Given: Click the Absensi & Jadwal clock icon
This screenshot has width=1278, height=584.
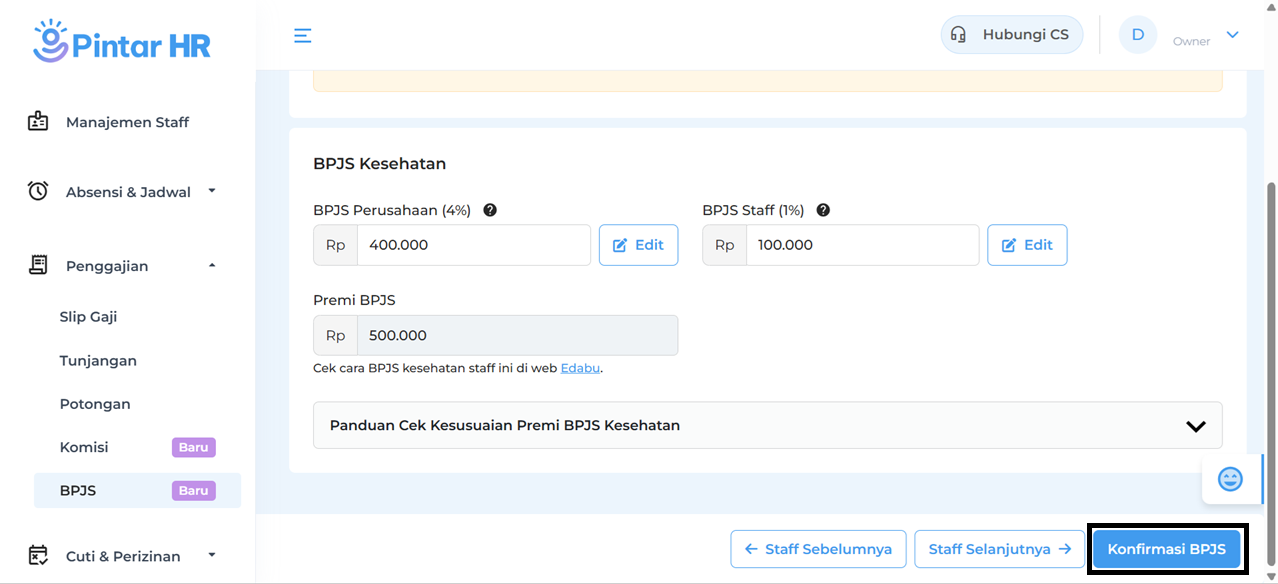Looking at the screenshot, I should [x=38, y=191].
